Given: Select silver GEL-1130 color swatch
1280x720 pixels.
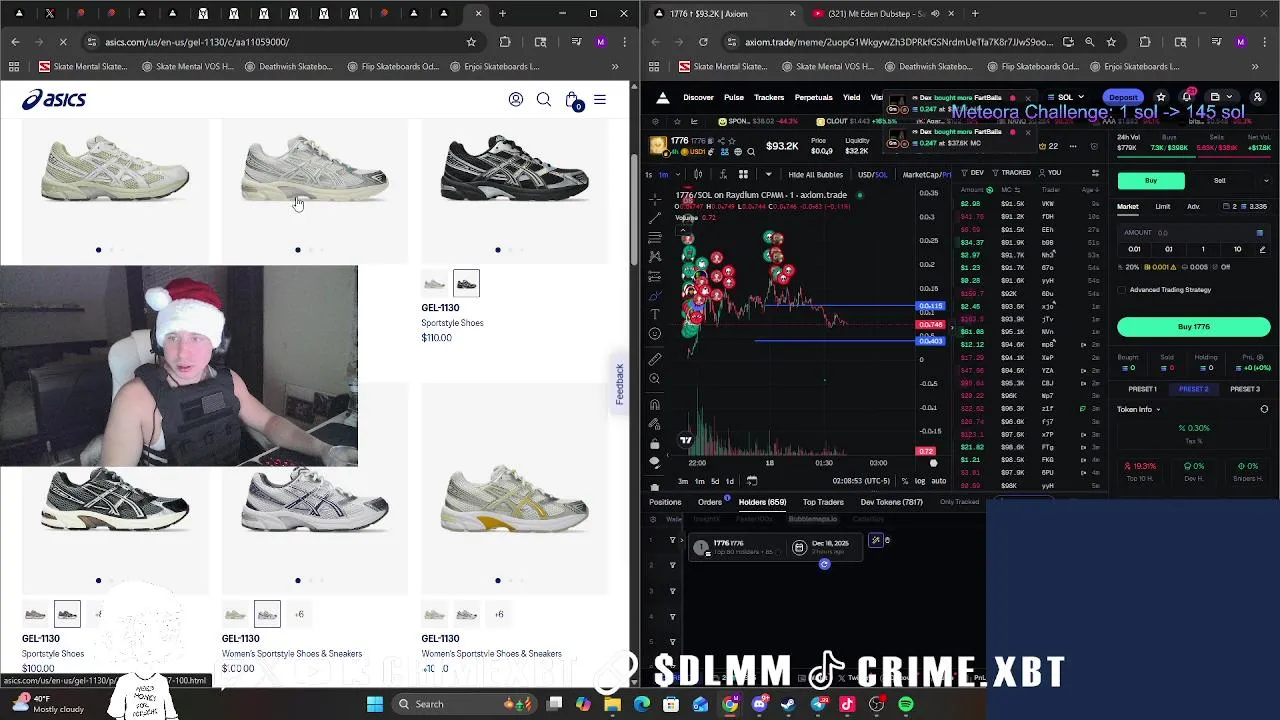Looking at the screenshot, I should (434, 283).
